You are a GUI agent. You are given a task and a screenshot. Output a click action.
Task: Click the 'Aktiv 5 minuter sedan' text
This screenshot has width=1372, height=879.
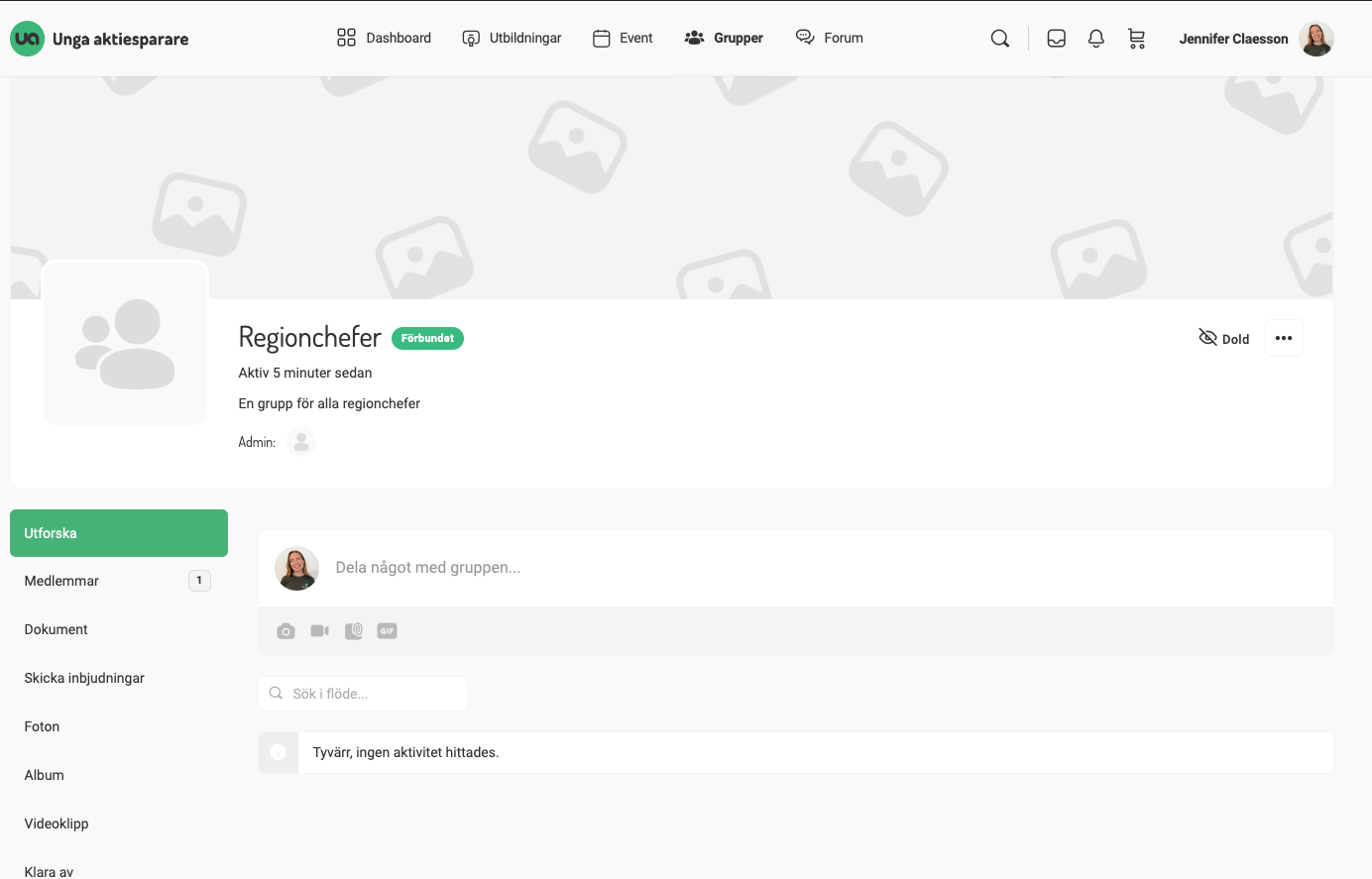pos(305,373)
